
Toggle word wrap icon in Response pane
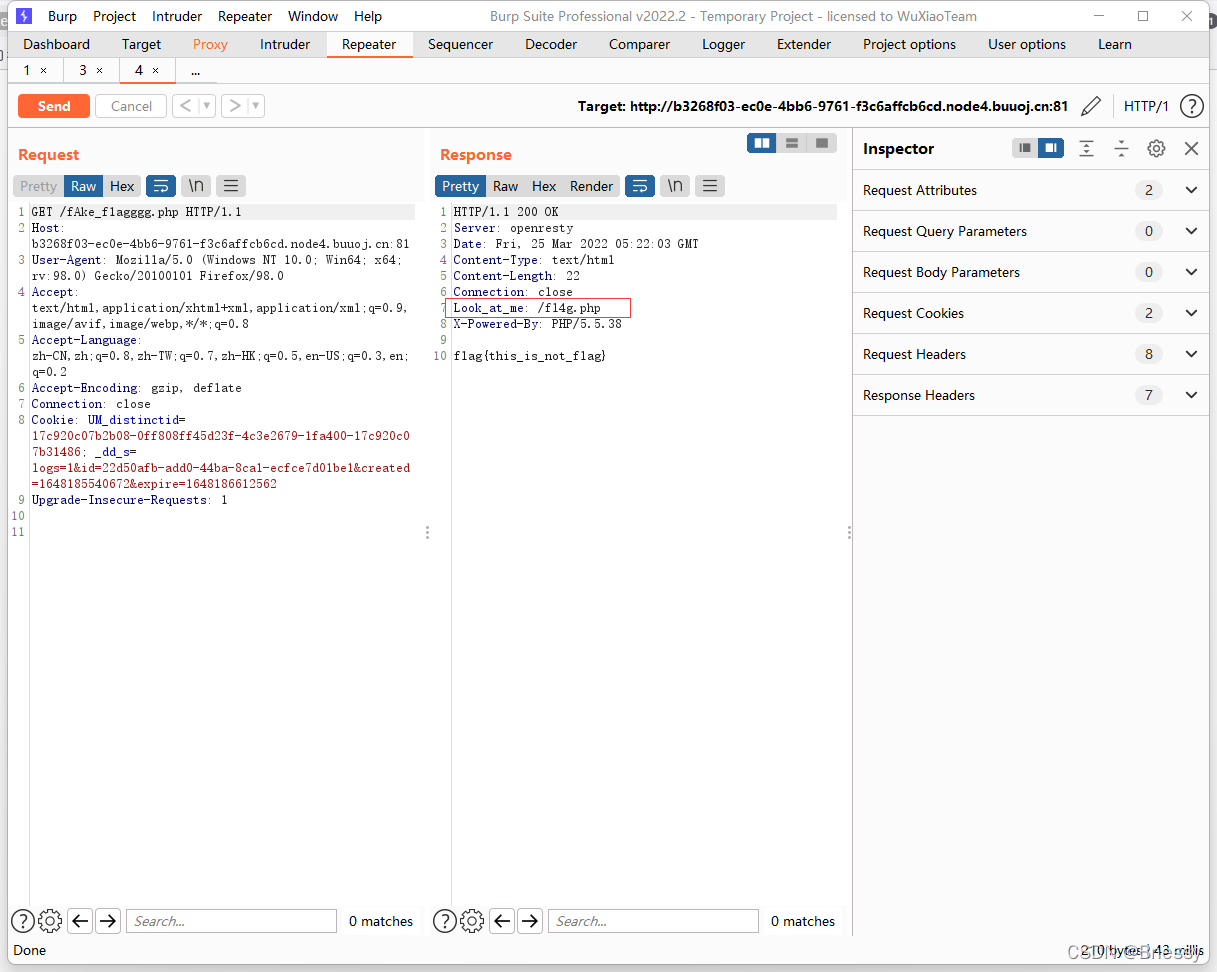pyautogui.click(x=640, y=186)
